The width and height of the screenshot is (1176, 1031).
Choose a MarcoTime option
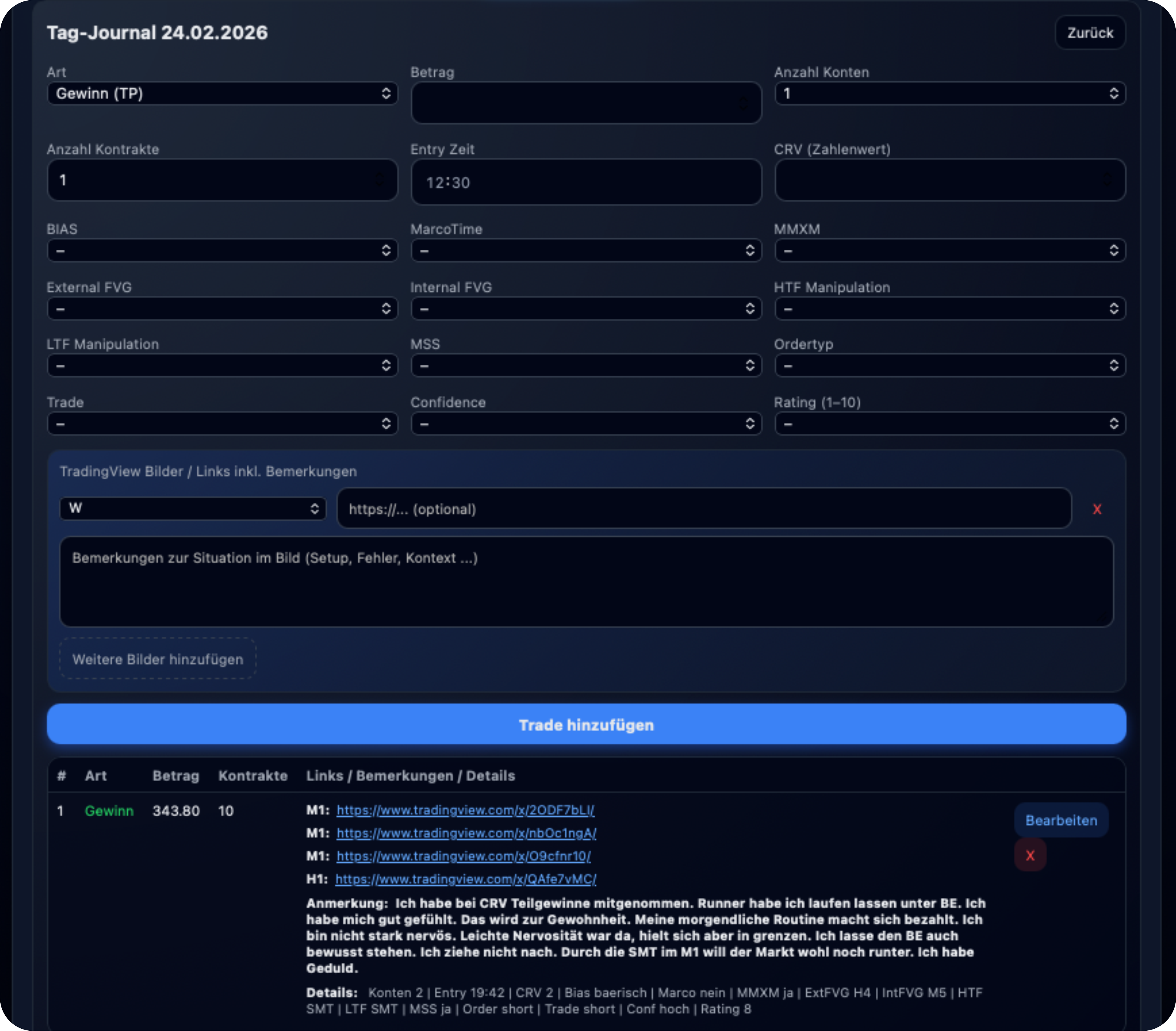586,250
